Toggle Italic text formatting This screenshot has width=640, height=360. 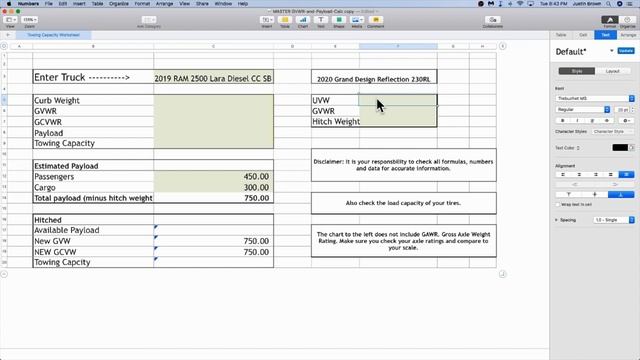(577, 121)
